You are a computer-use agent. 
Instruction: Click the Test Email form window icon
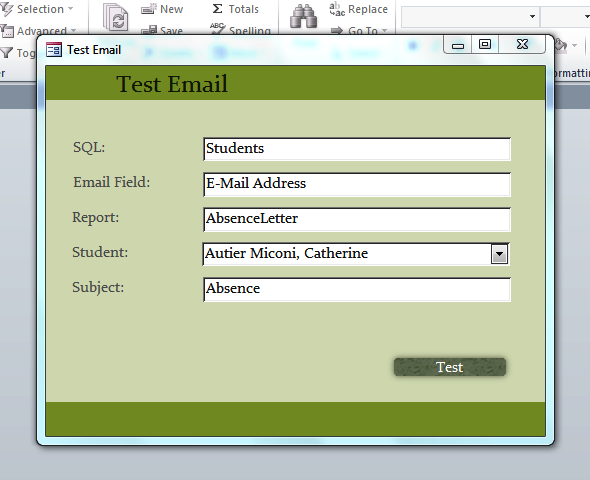(54, 50)
